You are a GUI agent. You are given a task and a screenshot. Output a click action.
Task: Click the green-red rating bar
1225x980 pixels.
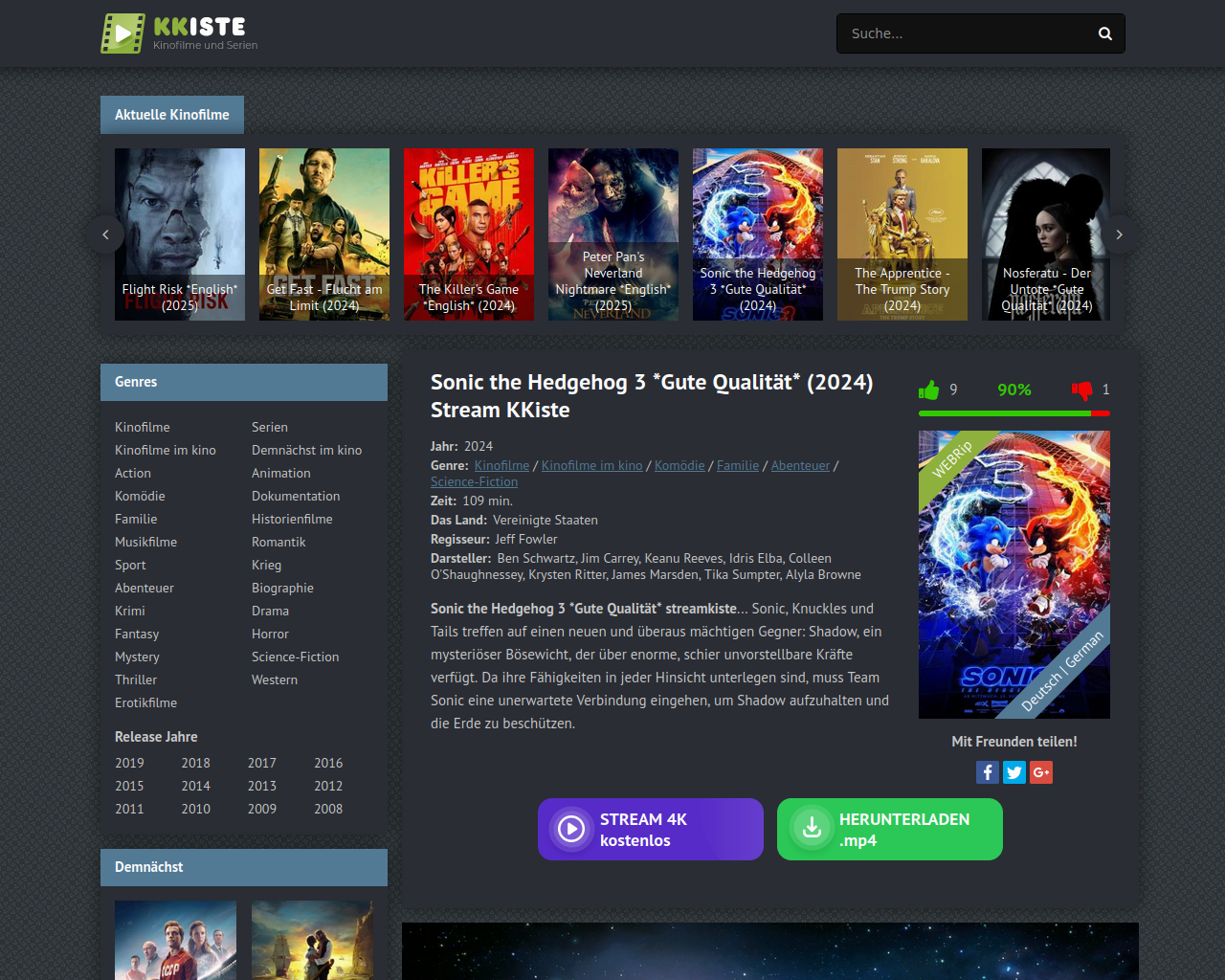click(x=1014, y=413)
